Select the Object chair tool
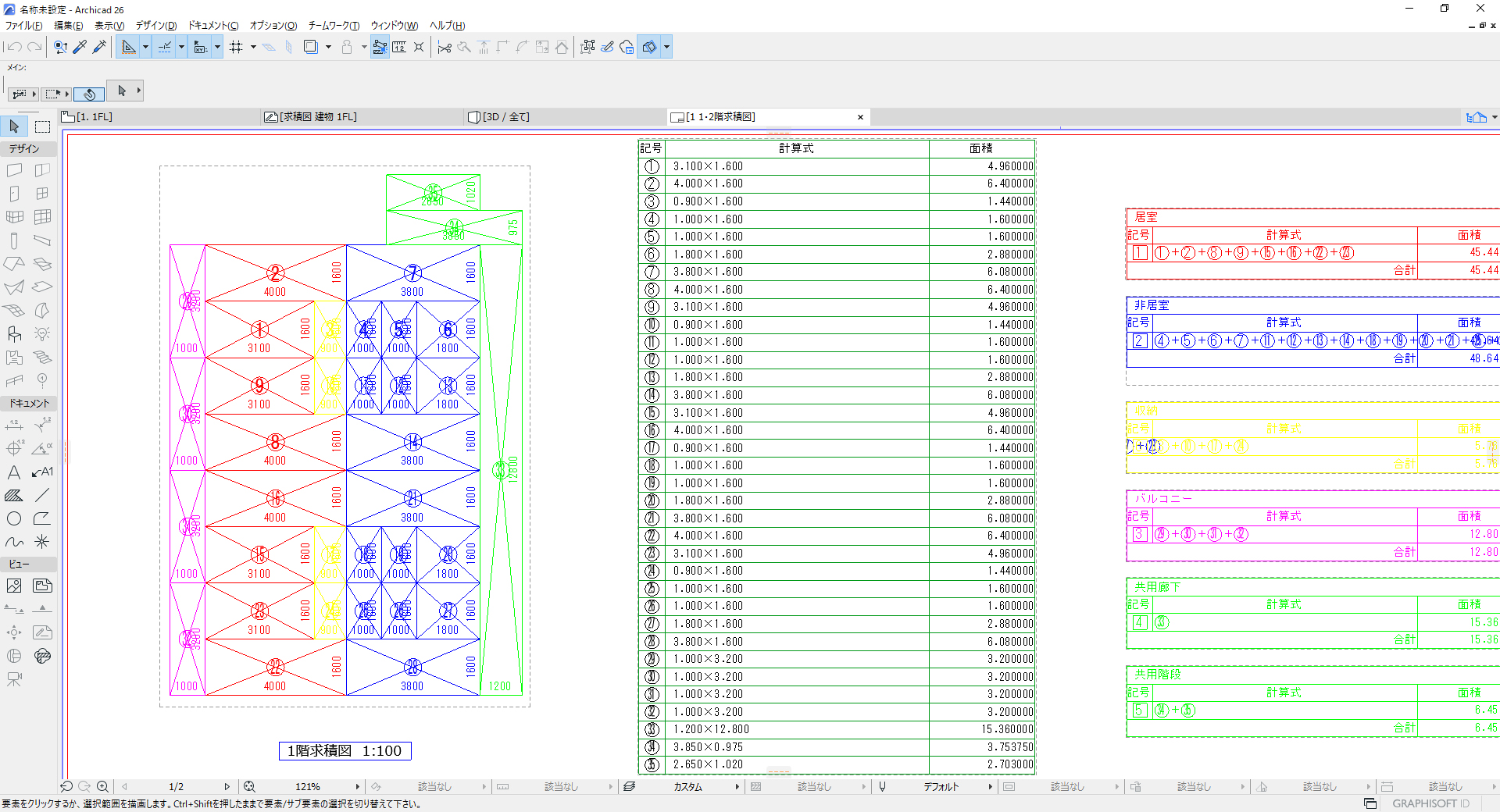Viewport: 1500px width, 812px height. coord(14,334)
